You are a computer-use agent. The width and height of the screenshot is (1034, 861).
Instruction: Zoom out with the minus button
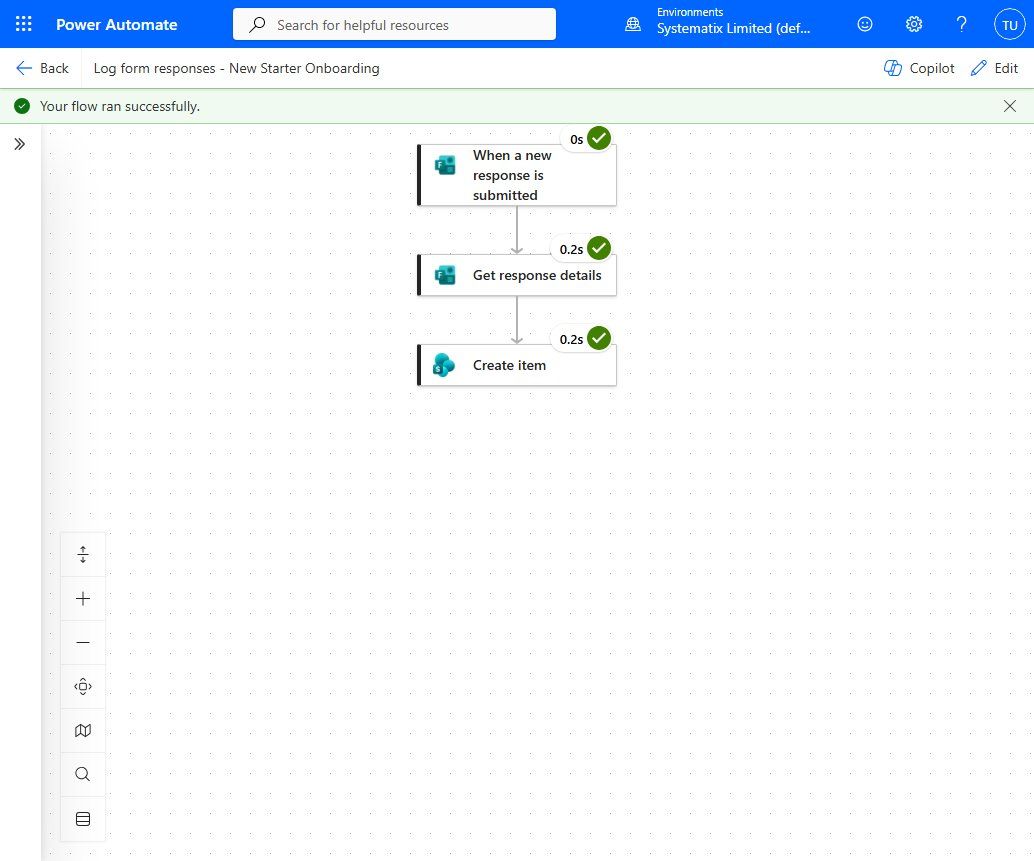click(83, 642)
